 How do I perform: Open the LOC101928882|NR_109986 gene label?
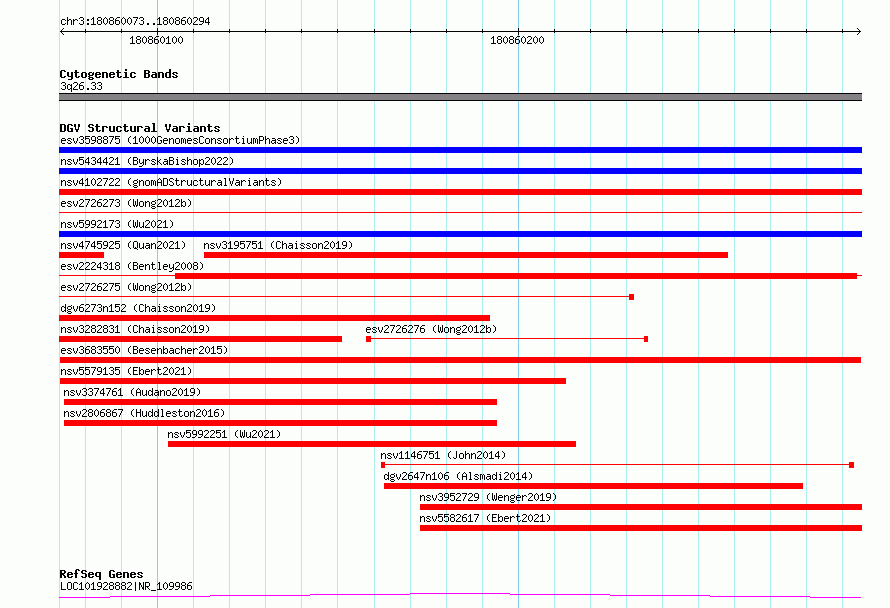coord(126,586)
